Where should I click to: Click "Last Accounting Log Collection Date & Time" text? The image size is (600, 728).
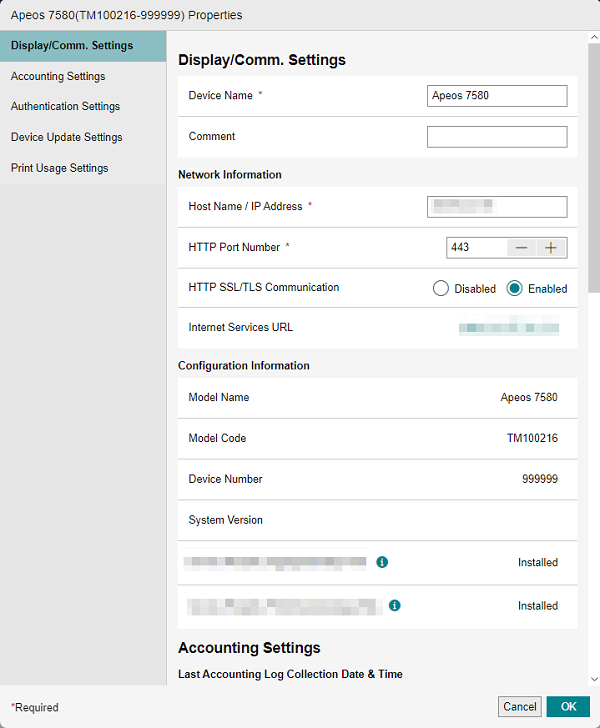[x=290, y=674]
